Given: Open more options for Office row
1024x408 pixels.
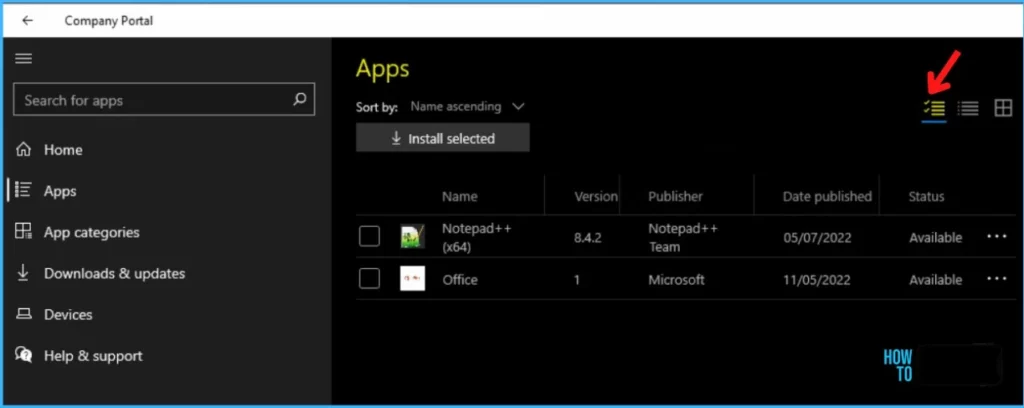Looking at the screenshot, I should coord(997,279).
